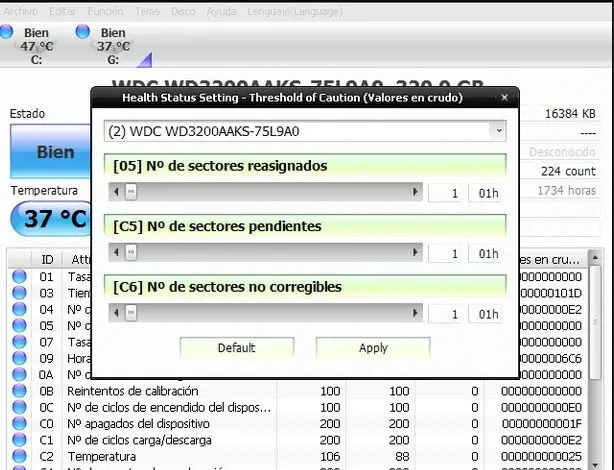The image size is (614, 470).
Task: Expand the WDC WD3200AAKS-75L9A0 disk dropdown
Action: coord(498,131)
